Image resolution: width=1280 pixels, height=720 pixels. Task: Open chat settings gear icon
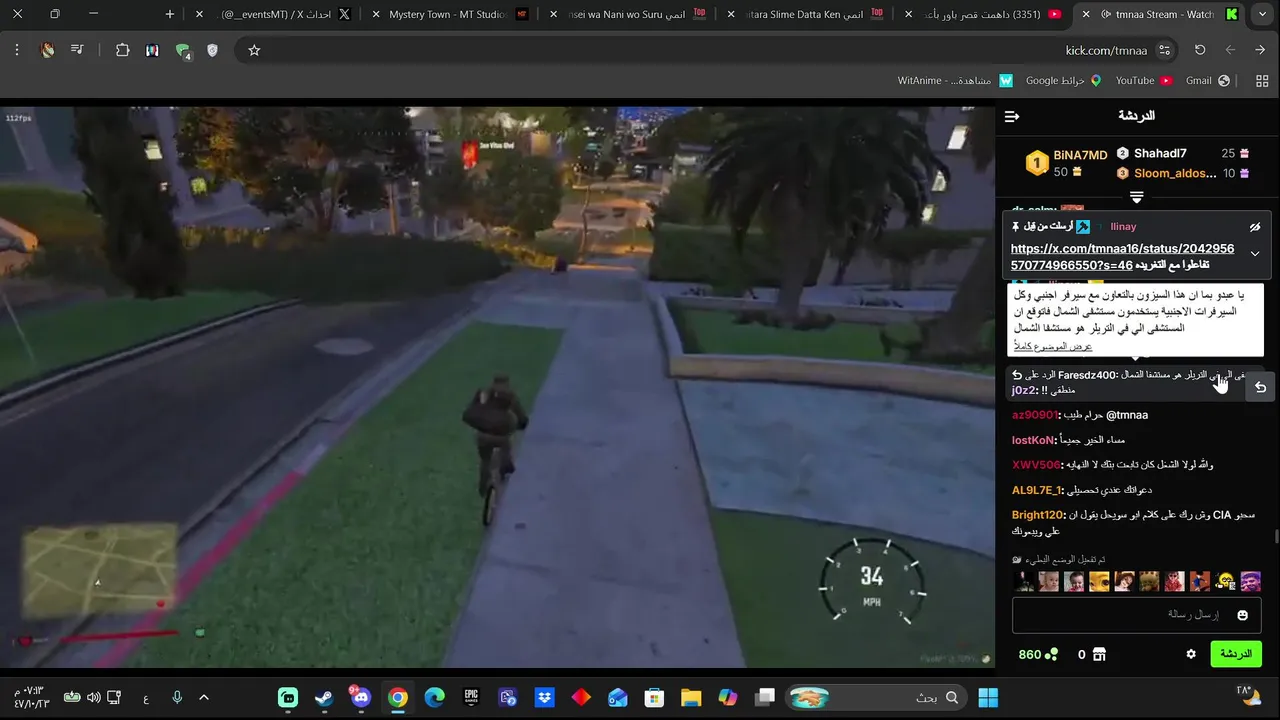1191,654
